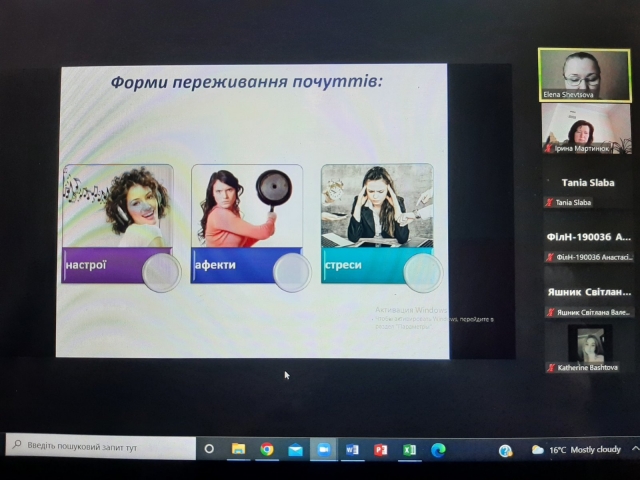Select the ФілН-190036 participant tile

point(588,237)
